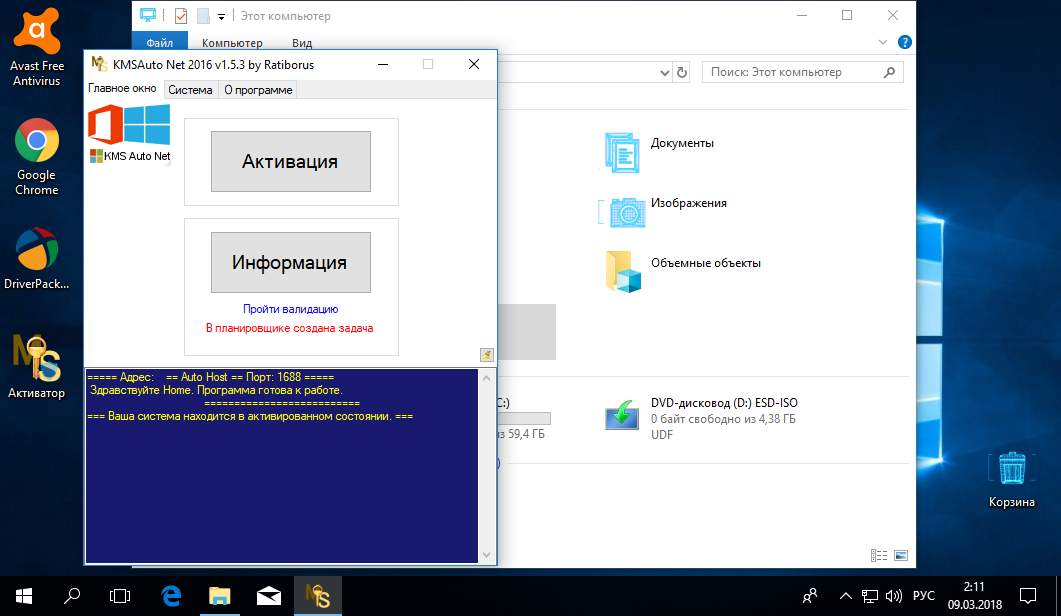Screen dimensions: 1061x616
Task: Click the РУС language indicator
Action: click(924, 596)
